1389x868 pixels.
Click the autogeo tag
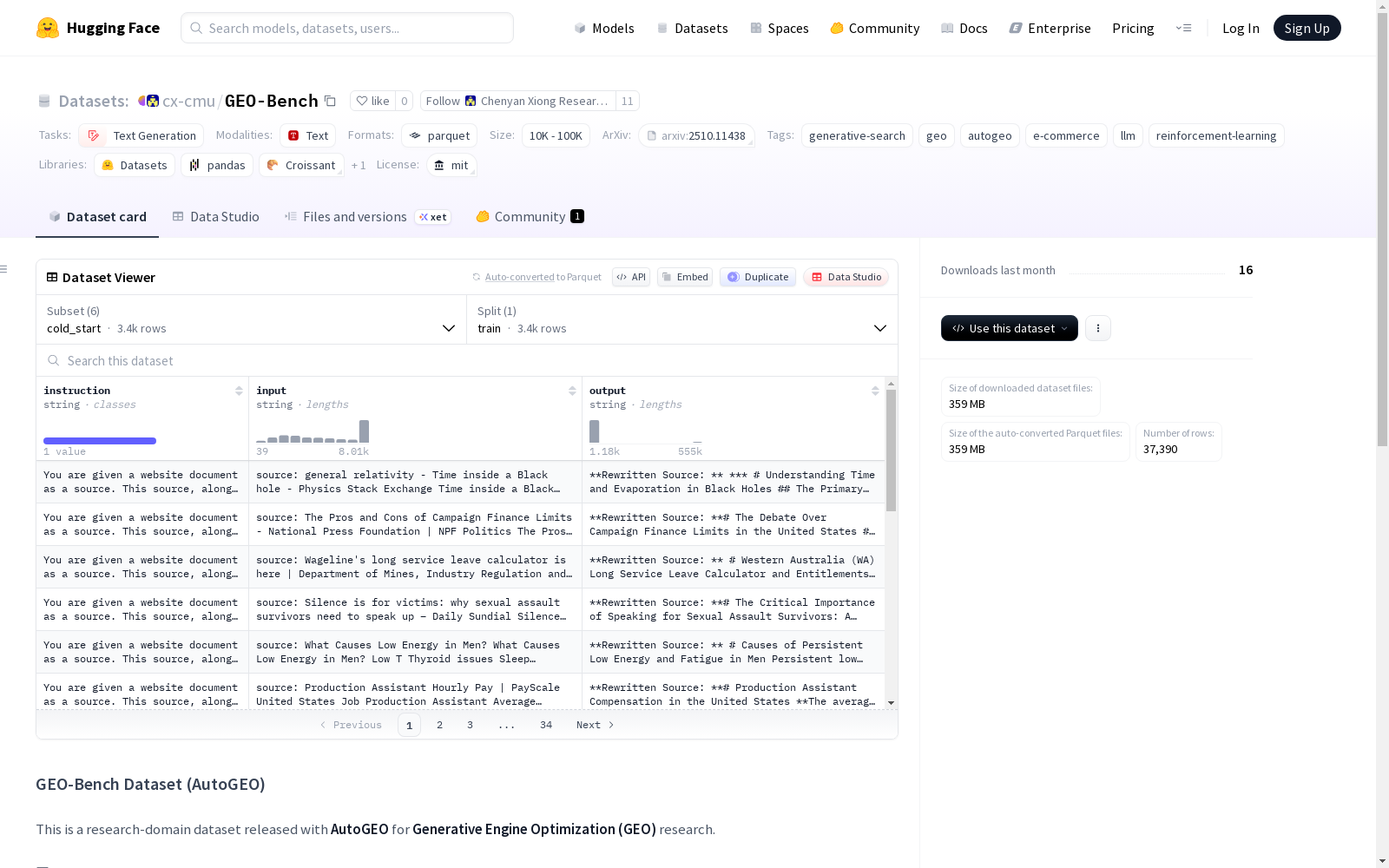pyautogui.click(x=990, y=135)
